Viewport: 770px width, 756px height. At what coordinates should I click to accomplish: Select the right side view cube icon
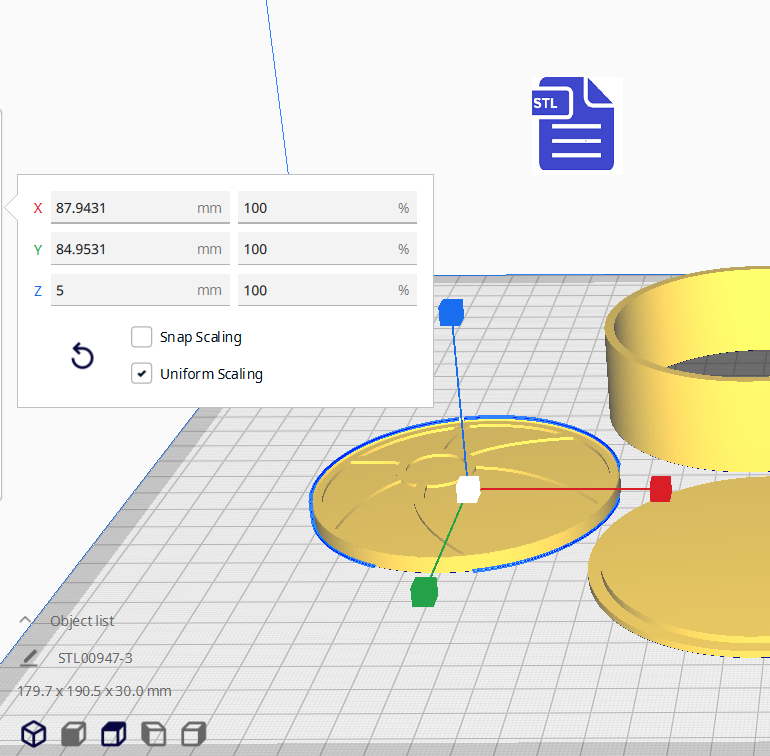[x=193, y=734]
